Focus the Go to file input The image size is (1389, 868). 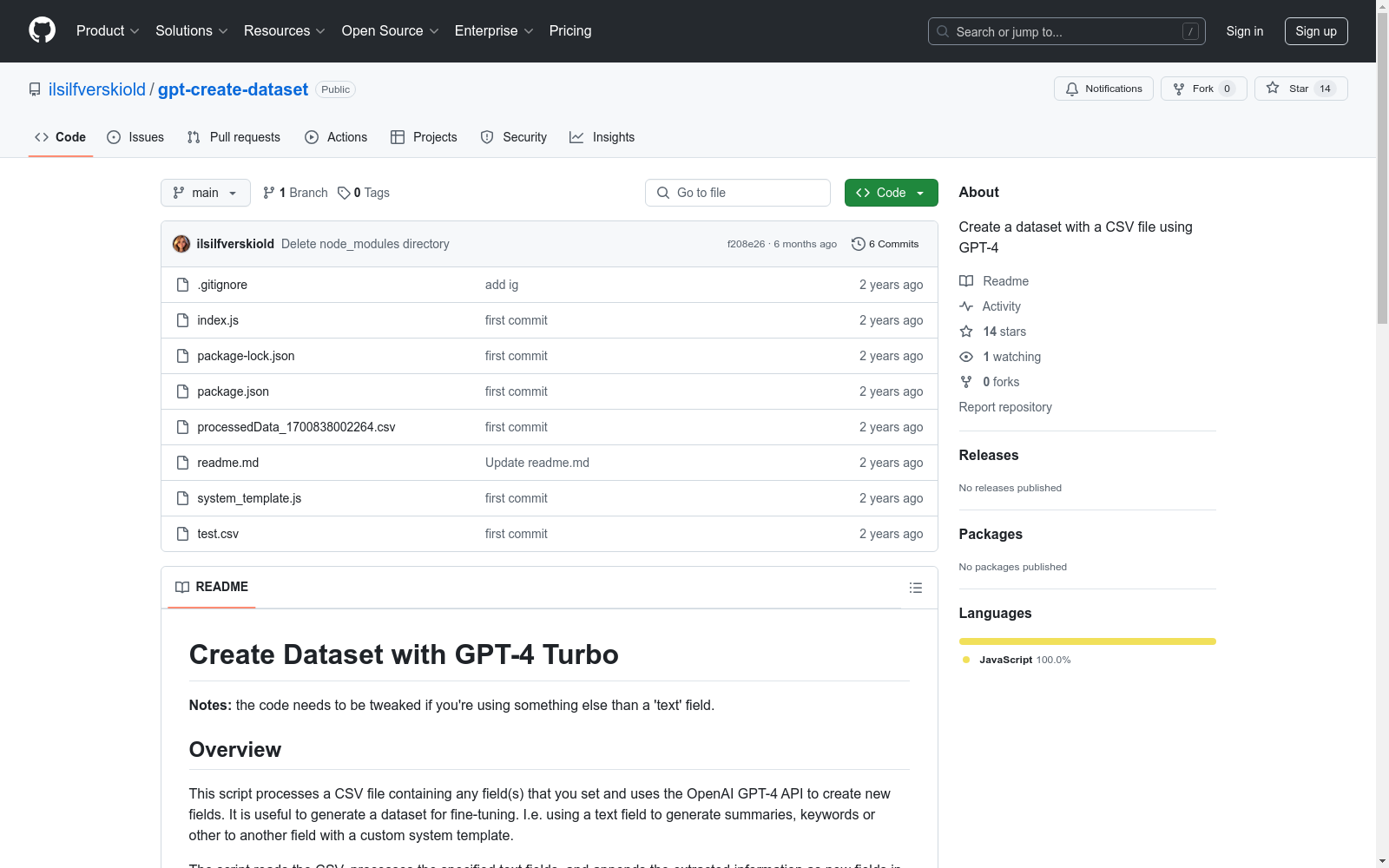(x=738, y=193)
